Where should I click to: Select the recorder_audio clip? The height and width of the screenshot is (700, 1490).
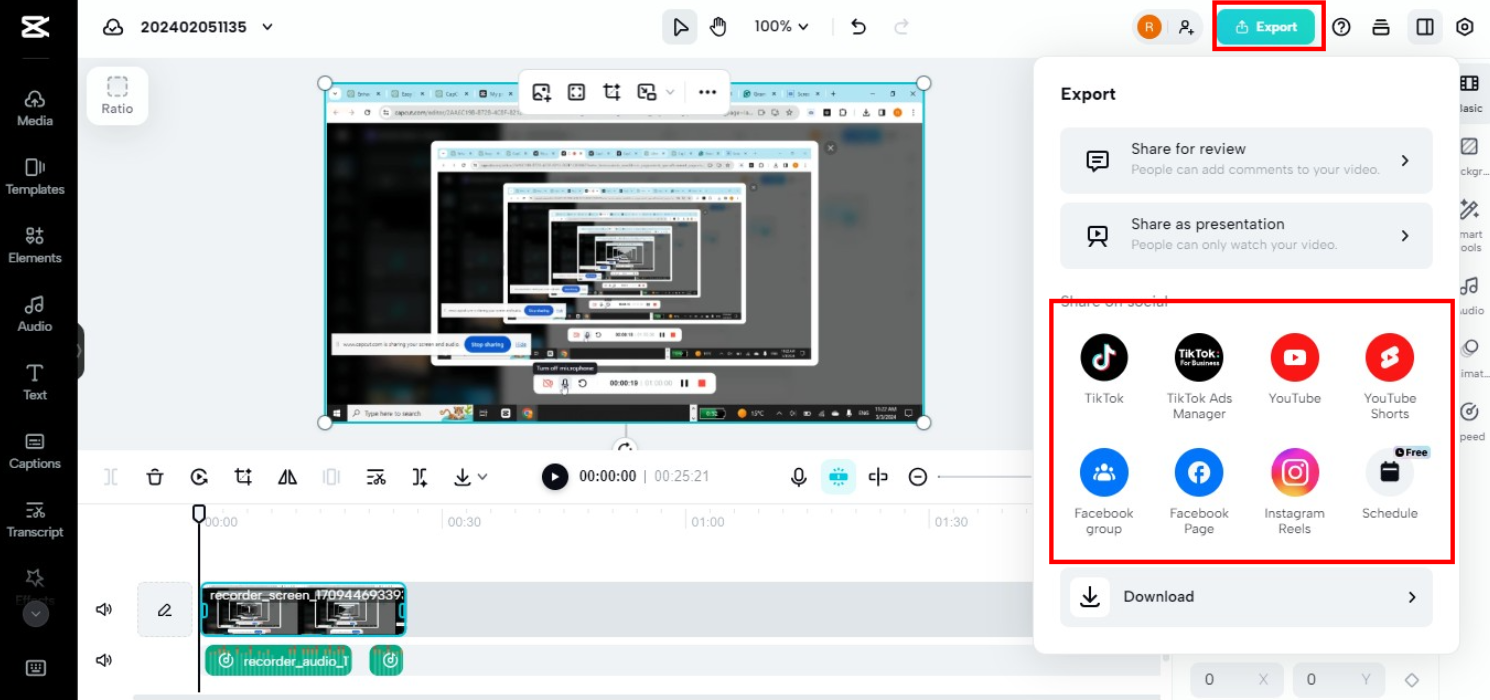(x=279, y=660)
